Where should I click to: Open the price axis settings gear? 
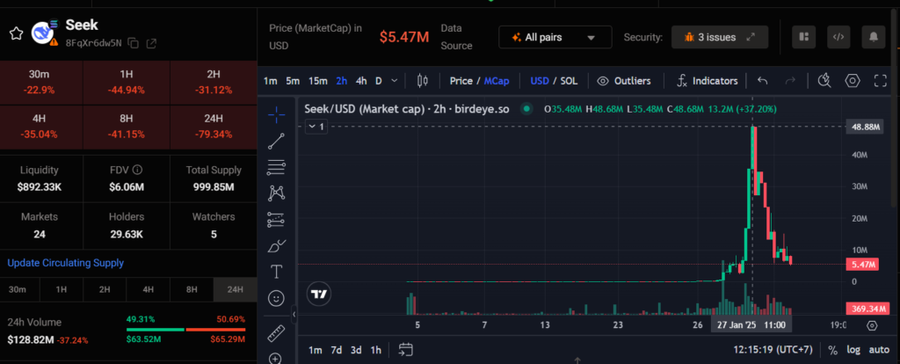872,326
